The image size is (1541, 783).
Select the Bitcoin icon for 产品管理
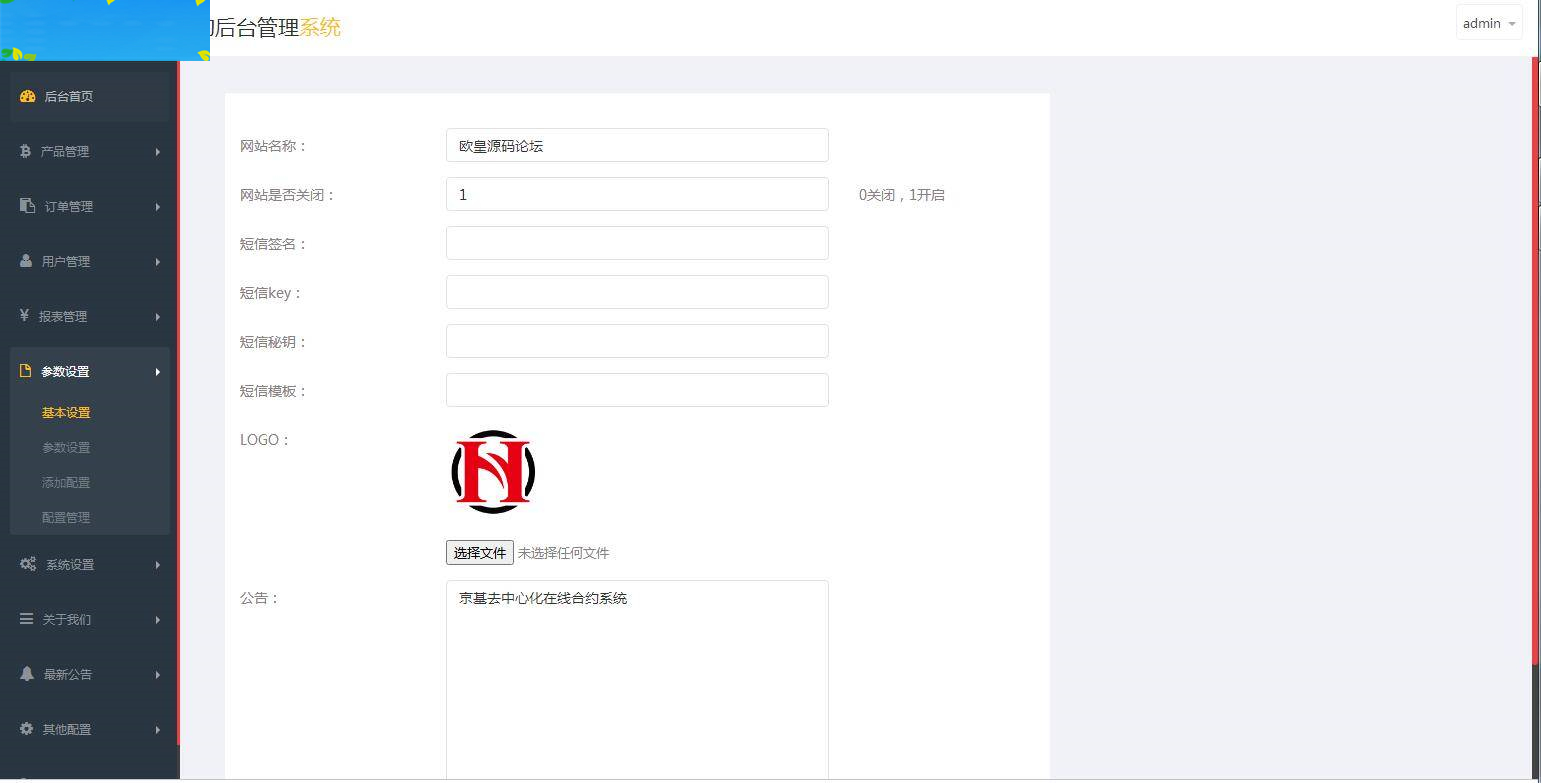[26, 151]
